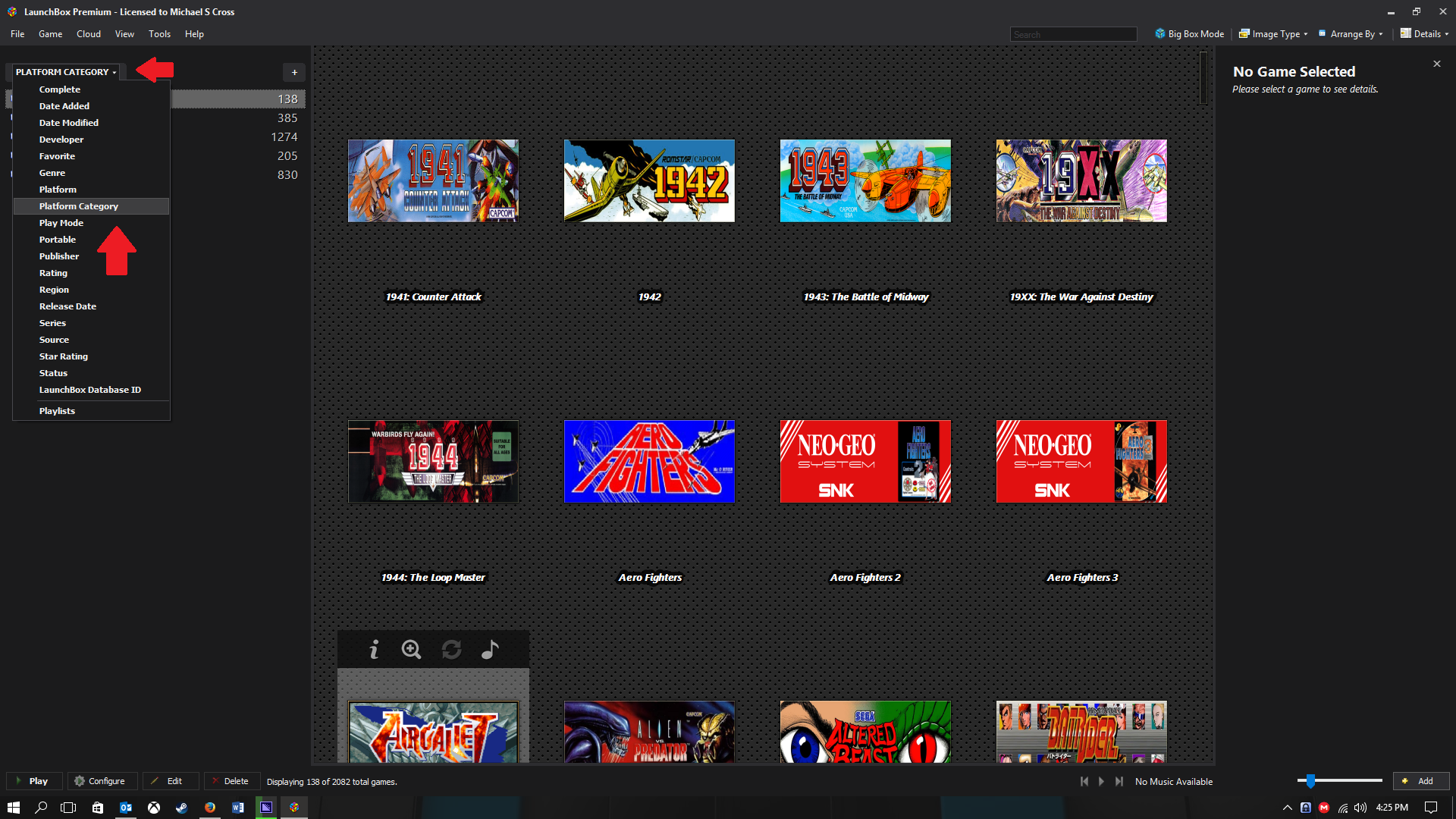
Task: Open the info icon above Air Gallet
Action: (x=374, y=650)
